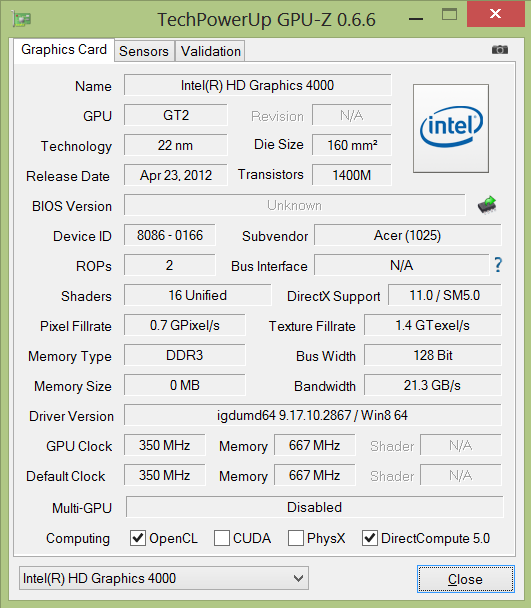Click the Close button
This screenshot has width=531, height=608.
pos(465,579)
